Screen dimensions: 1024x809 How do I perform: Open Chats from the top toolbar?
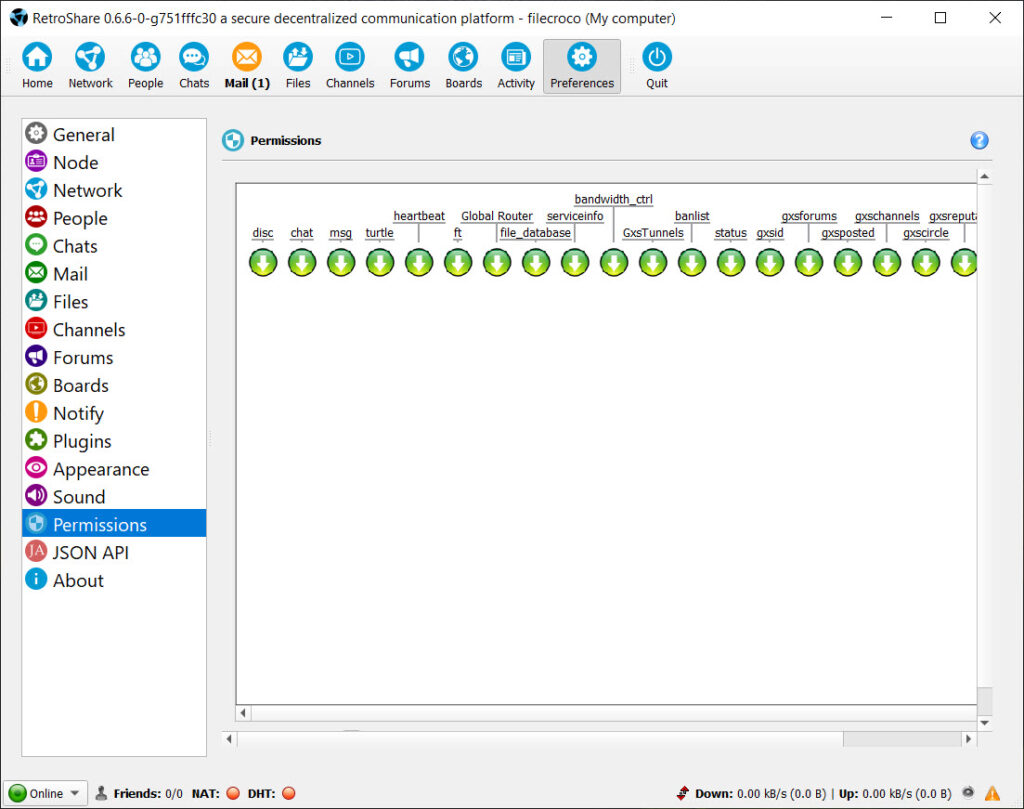(x=194, y=66)
